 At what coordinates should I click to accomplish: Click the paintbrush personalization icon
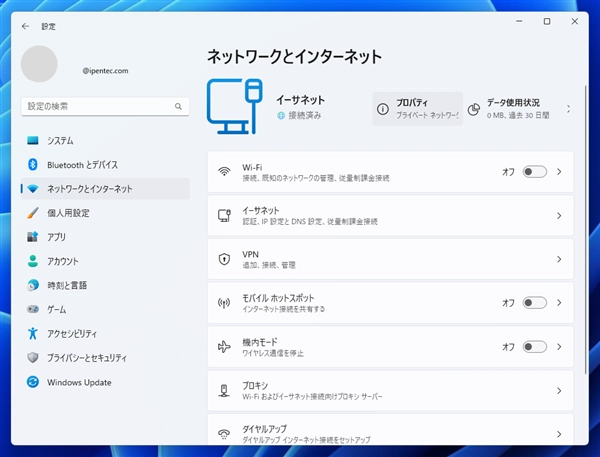point(33,213)
